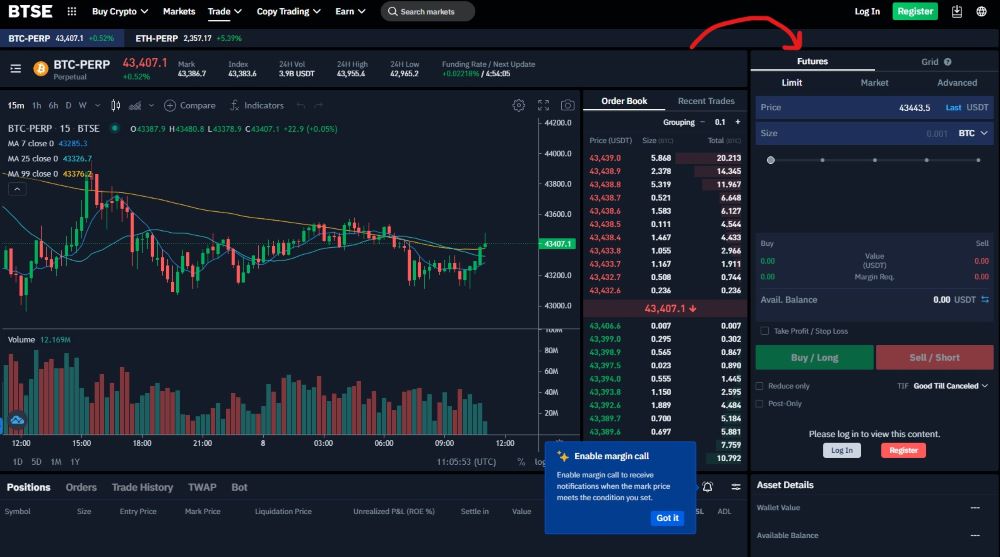Click the green Buy / Long button
This screenshot has height=557, width=1000.
[x=814, y=357]
